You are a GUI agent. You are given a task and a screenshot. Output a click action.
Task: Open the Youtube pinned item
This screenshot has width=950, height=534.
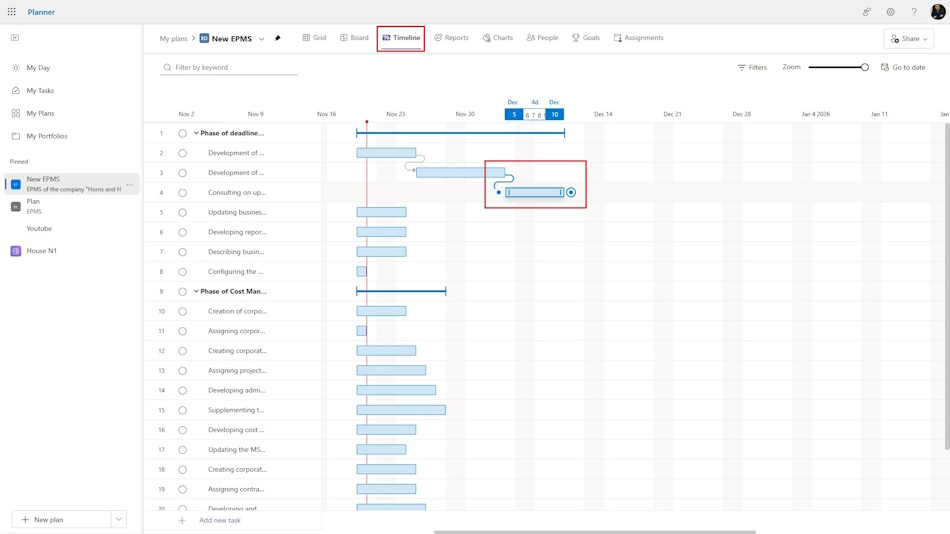point(39,229)
